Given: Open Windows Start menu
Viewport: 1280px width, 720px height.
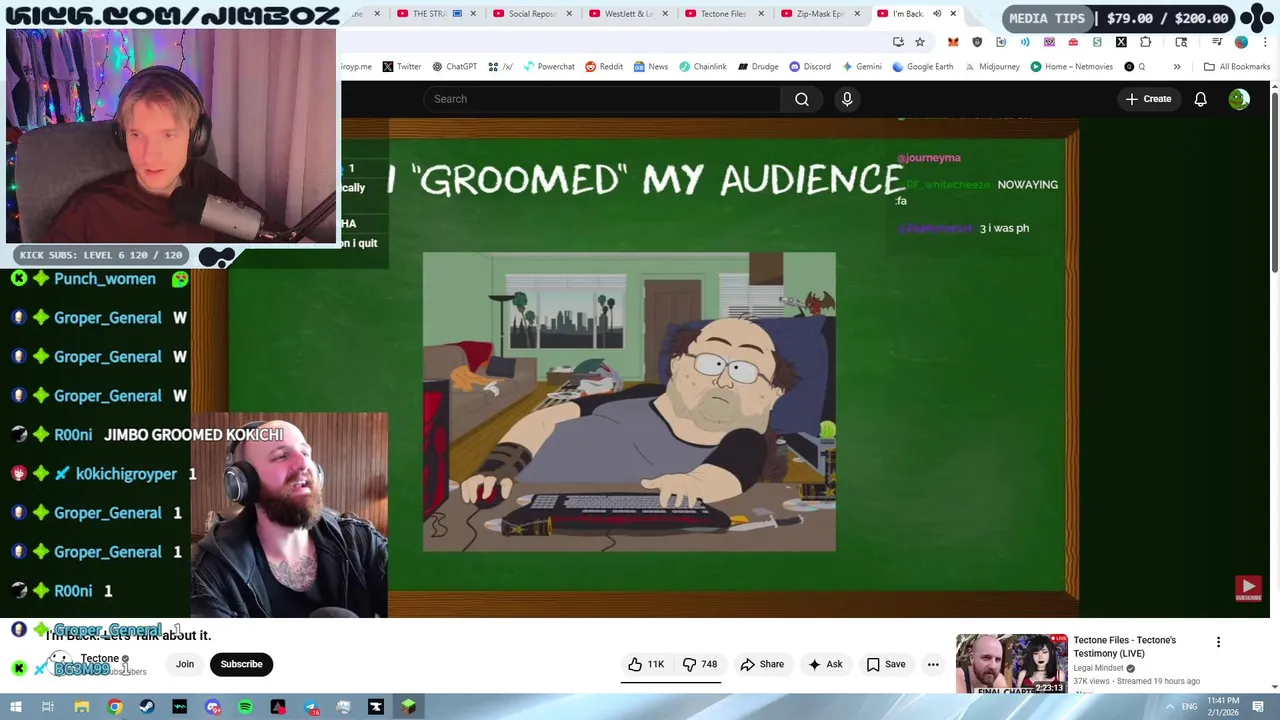Looking at the screenshot, I should 16,707.
